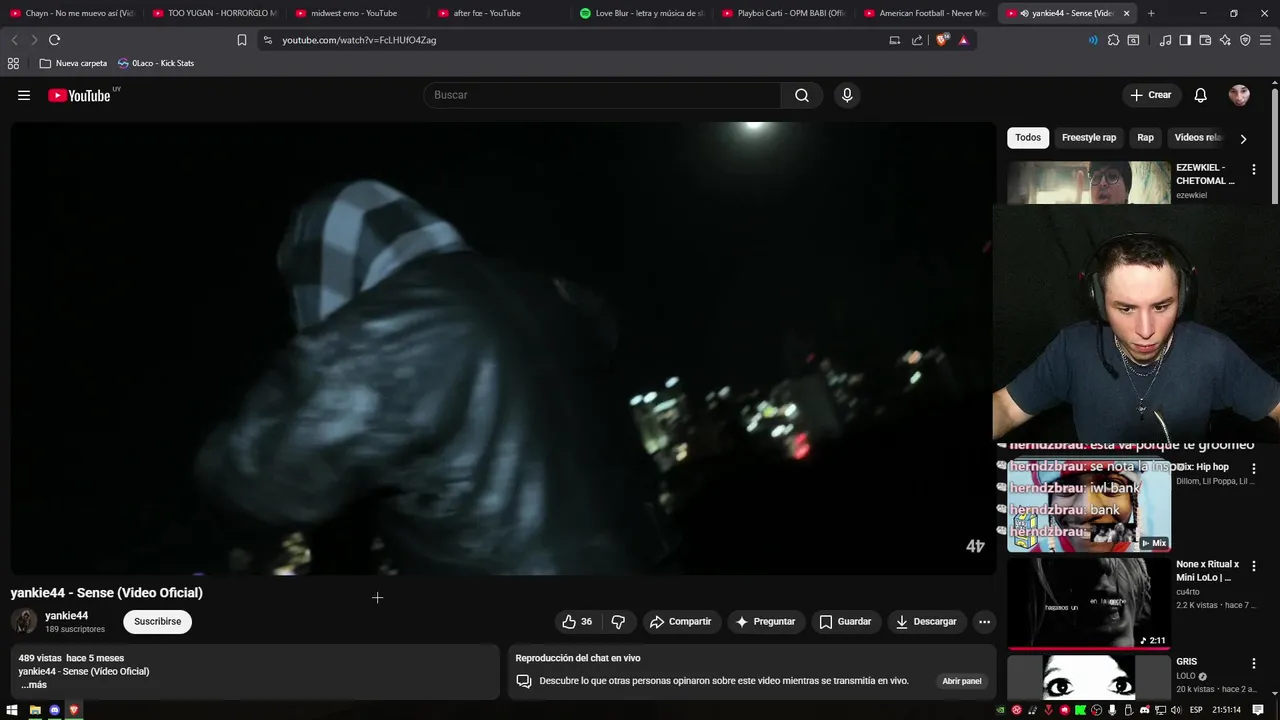Start voice search with the microphone
This screenshot has width=1280, height=720.
click(847, 95)
